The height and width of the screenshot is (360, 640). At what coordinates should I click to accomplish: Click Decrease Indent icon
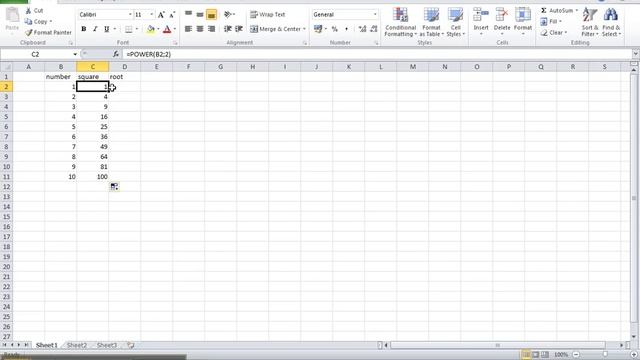coord(228,29)
